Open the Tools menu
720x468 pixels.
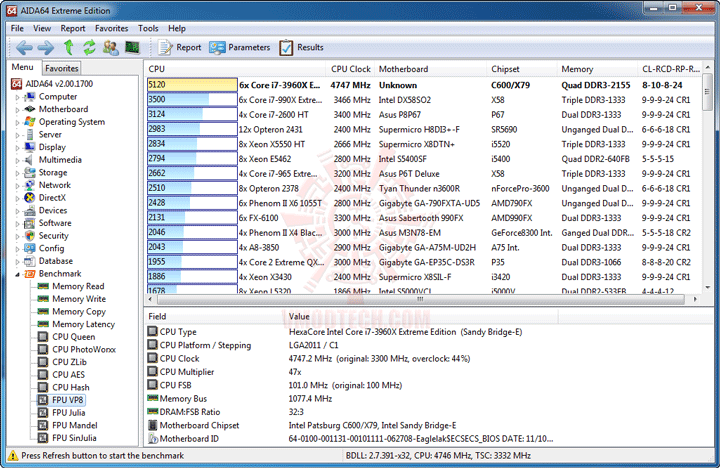pos(148,28)
